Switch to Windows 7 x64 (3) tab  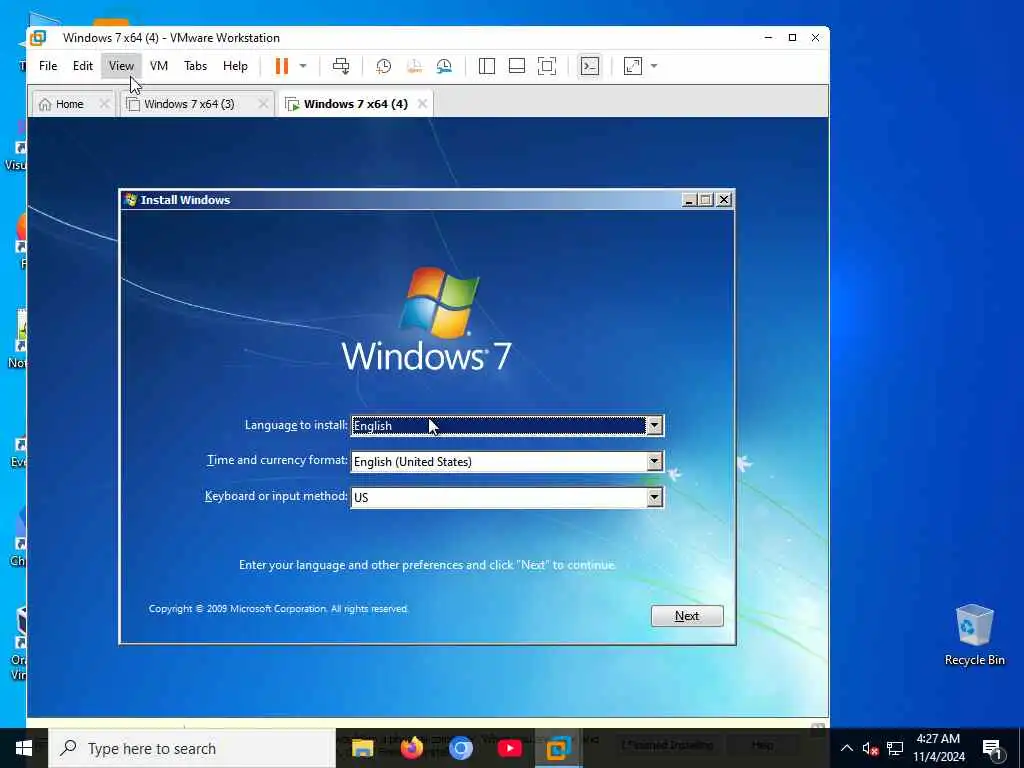tap(189, 104)
